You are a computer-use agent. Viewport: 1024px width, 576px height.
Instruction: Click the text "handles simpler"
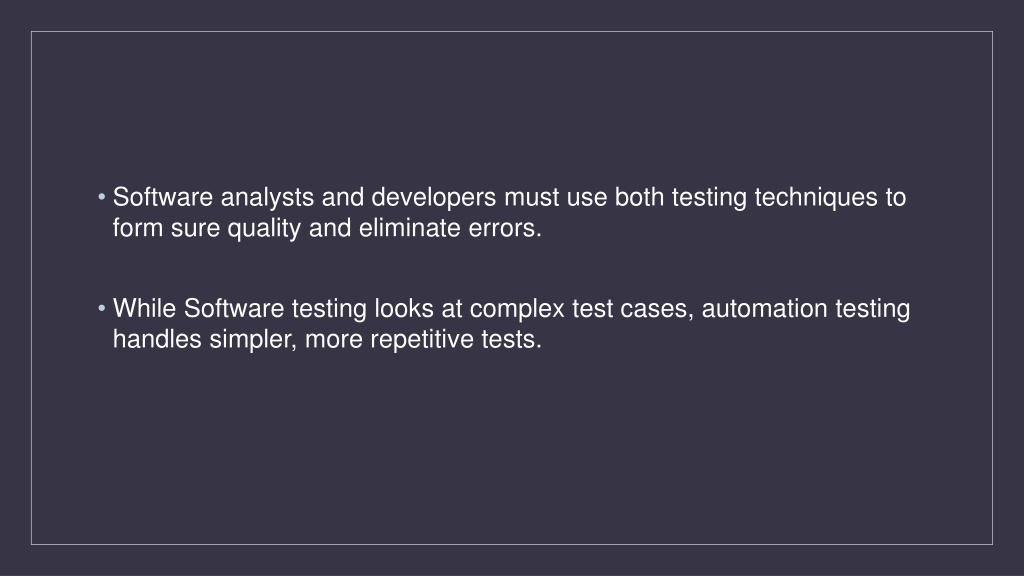(201, 340)
